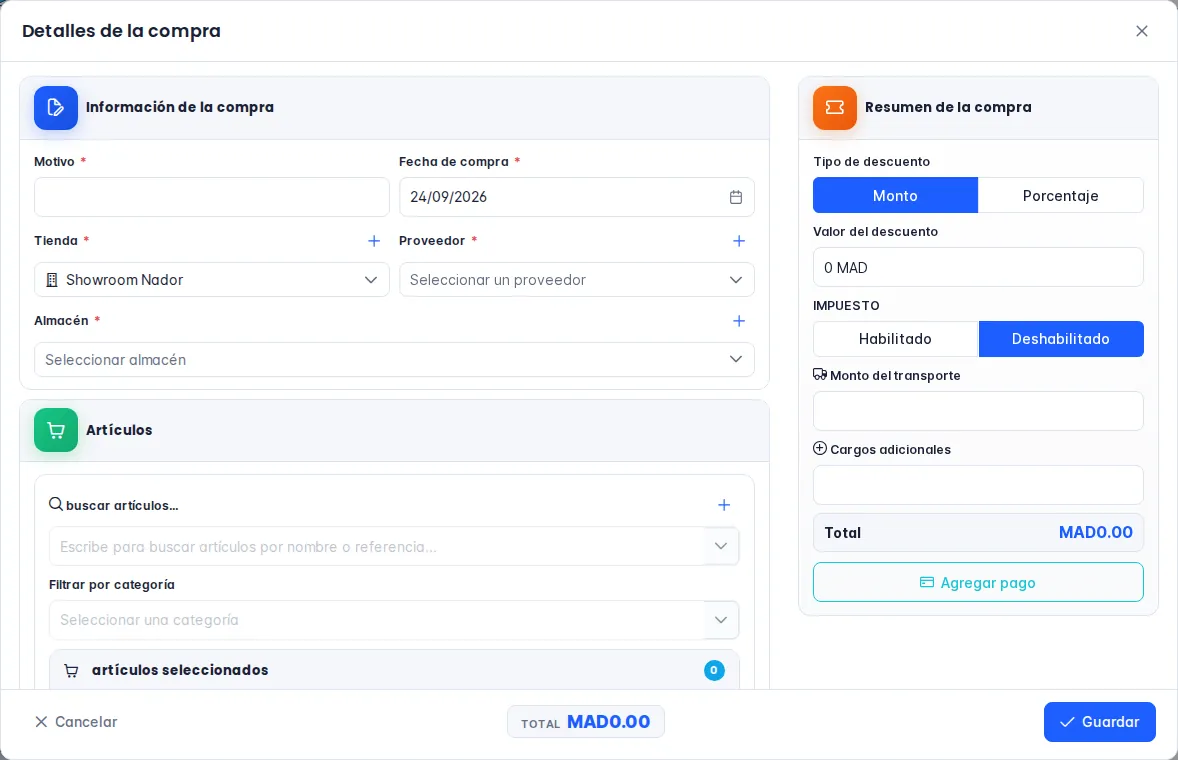The height and width of the screenshot is (760, 1178).
Task: Edit the Valor del descuento field
Action: click(978, 267)
